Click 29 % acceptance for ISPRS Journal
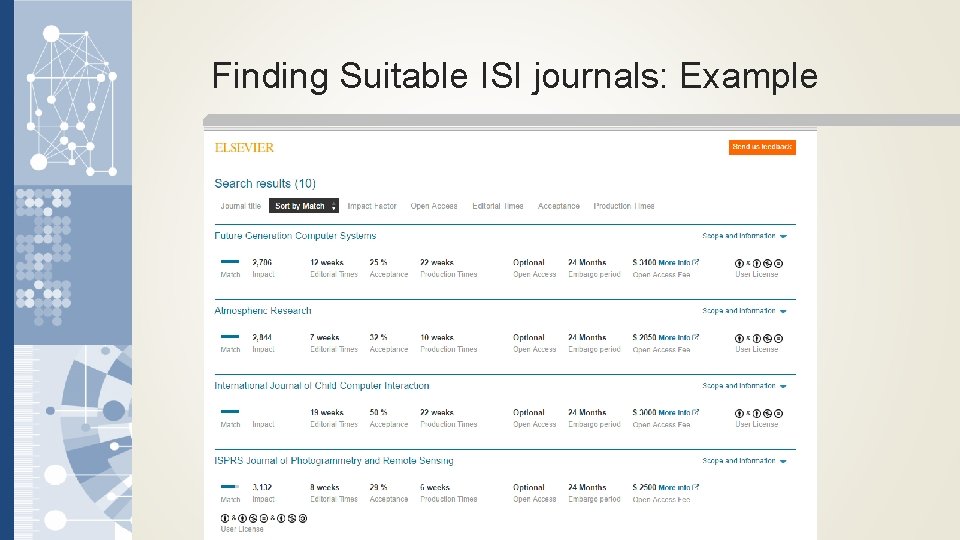Image resolution: width=960 pixels, height=540 pixels. (x=378, y=487)
